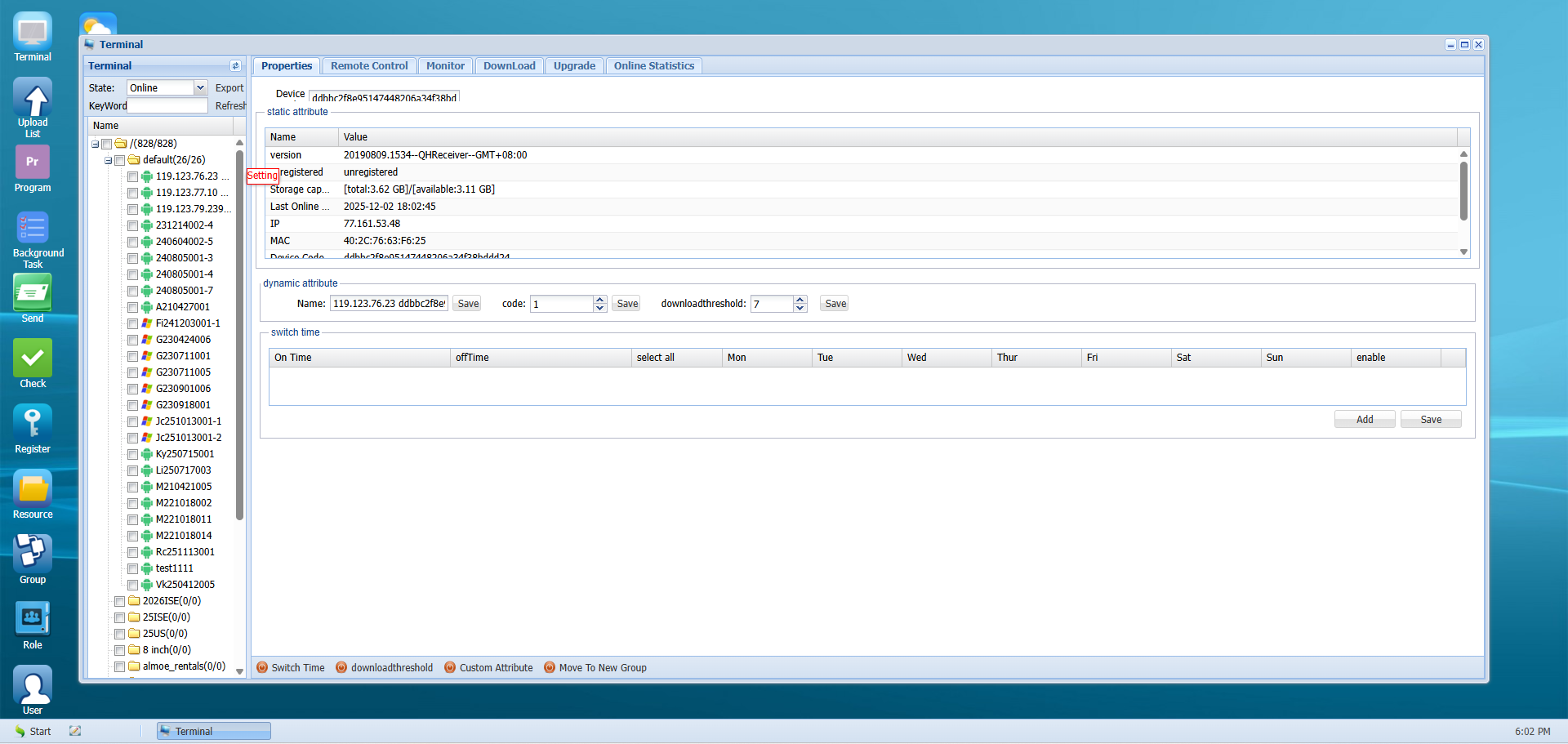This screenshot has width=1568, height=744.
Task: Open the State dropdown showing Online
Action: coord(200,87)
